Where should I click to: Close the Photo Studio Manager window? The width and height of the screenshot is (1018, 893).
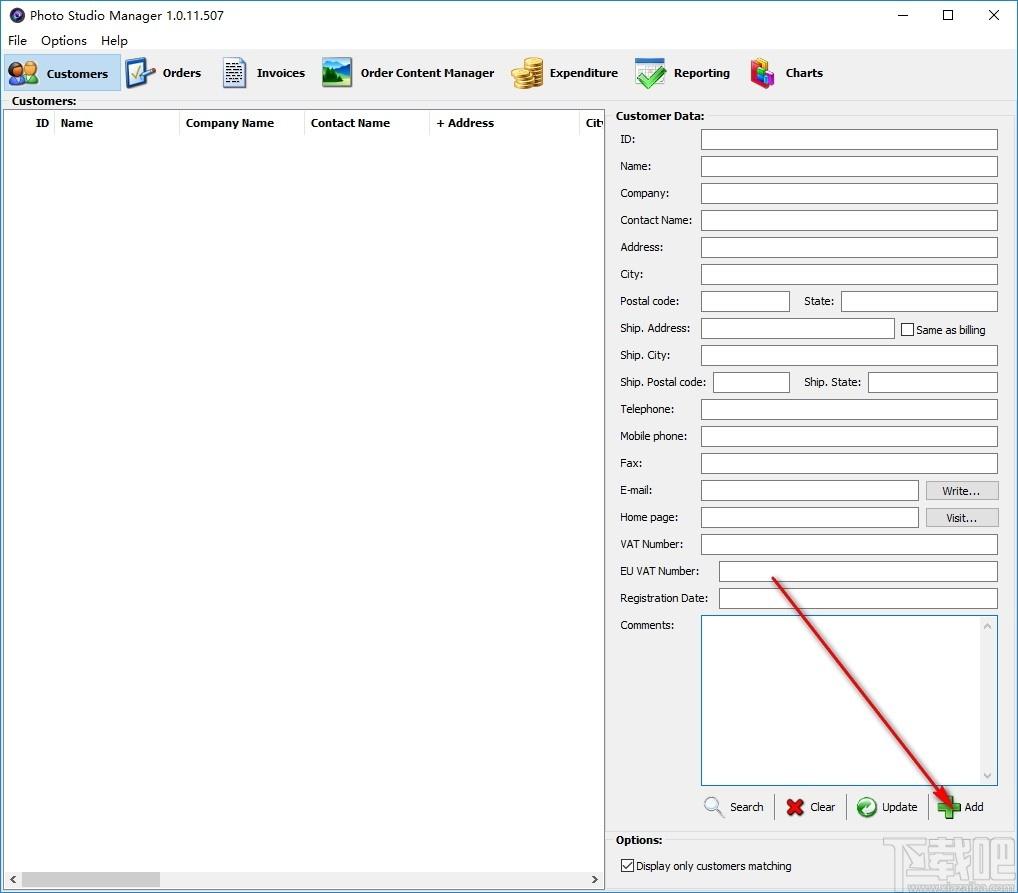[x=993, y=15]
